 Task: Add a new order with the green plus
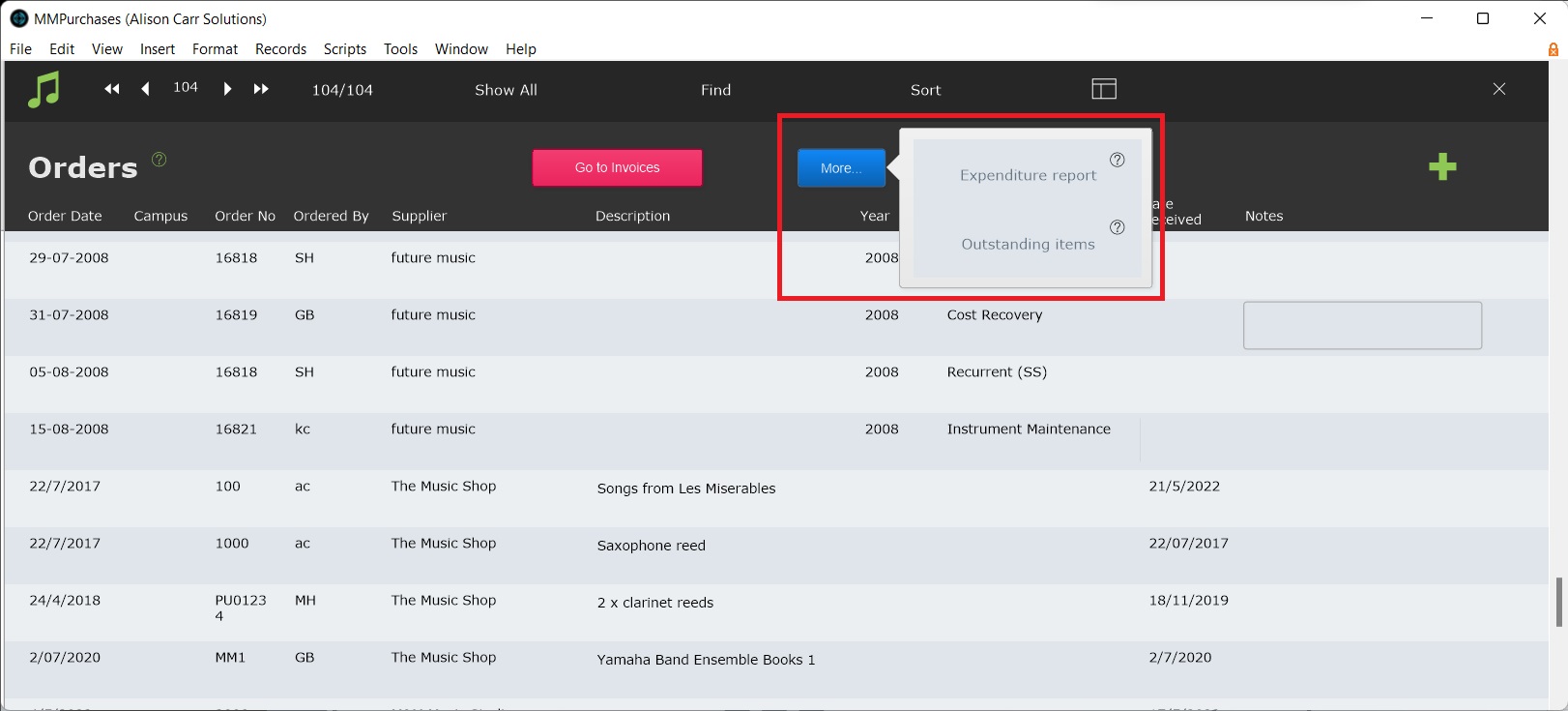point(1442,166)
